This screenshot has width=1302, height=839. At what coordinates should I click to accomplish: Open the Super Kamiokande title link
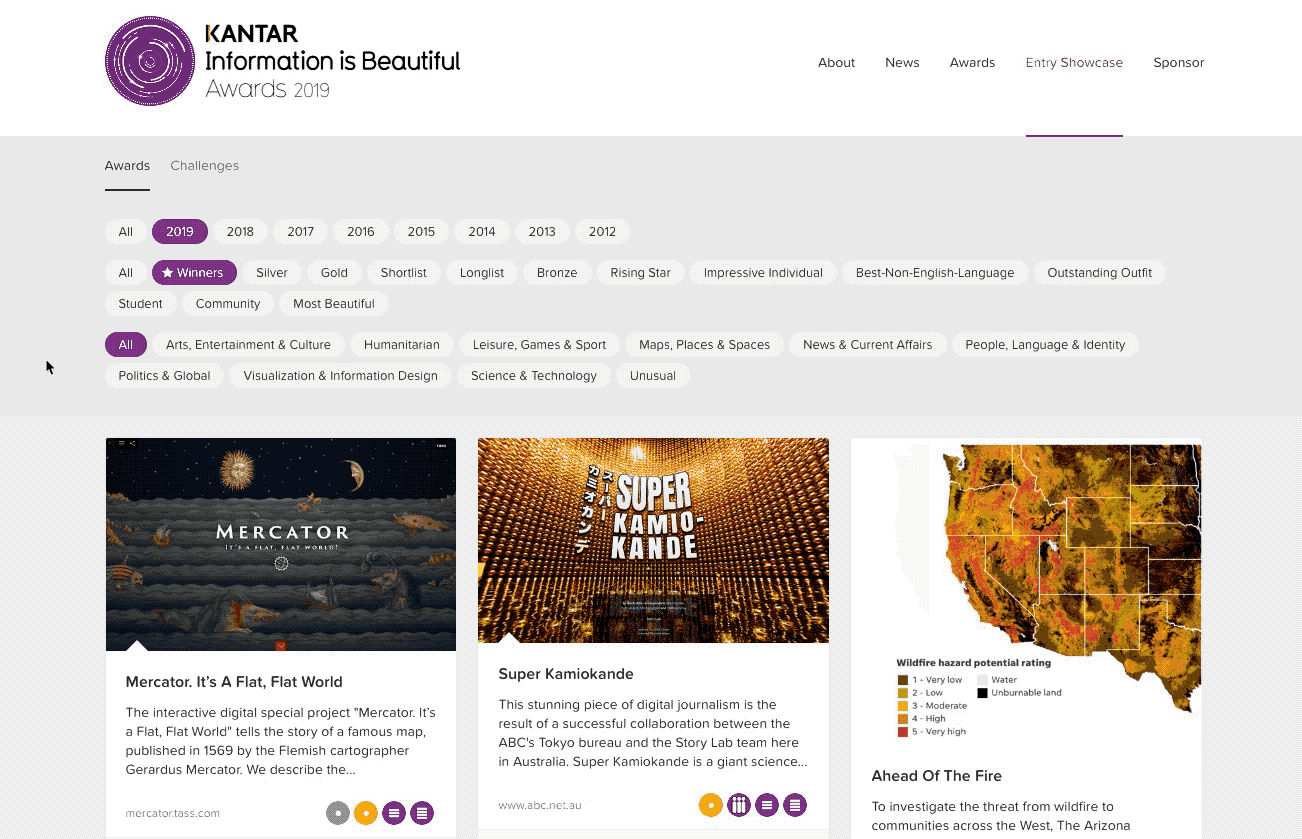tap(566, 674)
